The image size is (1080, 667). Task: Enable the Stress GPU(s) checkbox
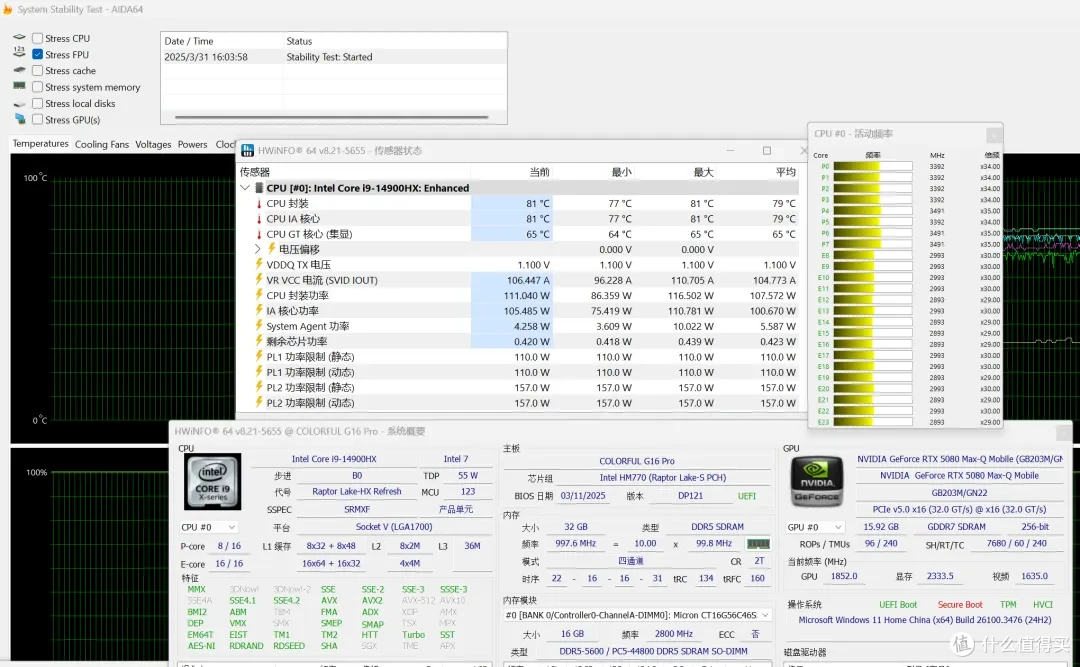coord(38,120)
